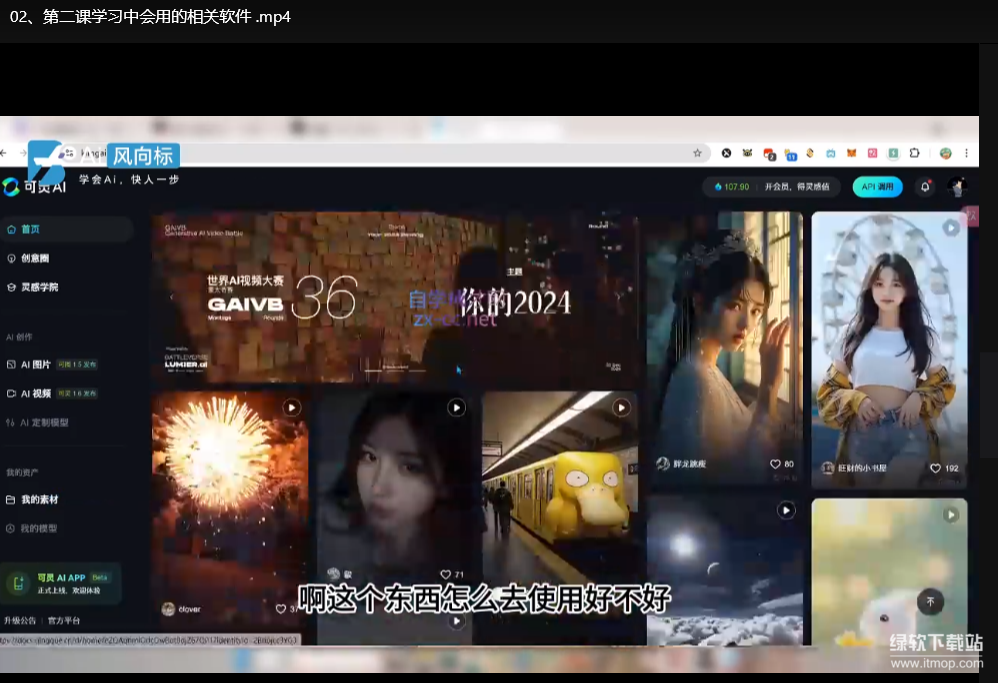Open the window lady image card
Screen dimensions: 998x683
point(724,349)
